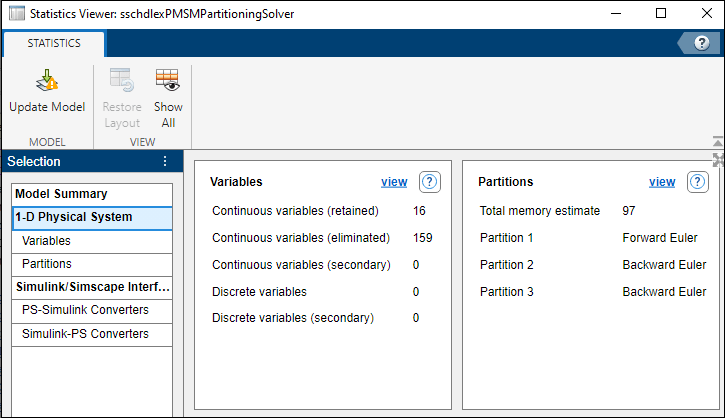Screen dimensions: 725x418
Task: Select Simulink-PS Converters item
Action: click(85, 334)
